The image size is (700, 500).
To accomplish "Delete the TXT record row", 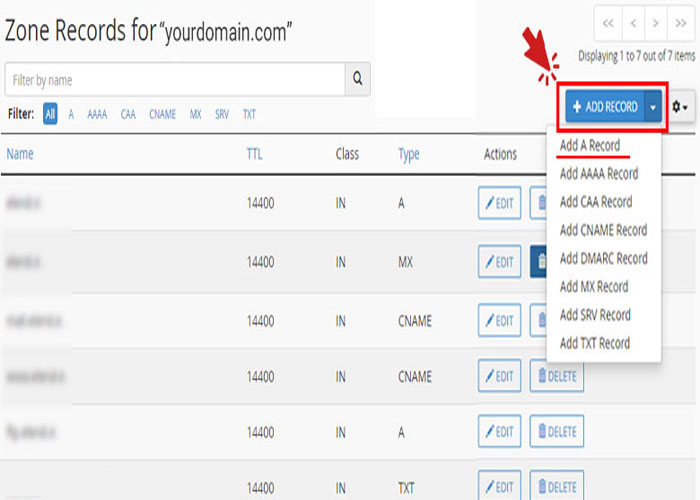I will [x=557, y=487].
